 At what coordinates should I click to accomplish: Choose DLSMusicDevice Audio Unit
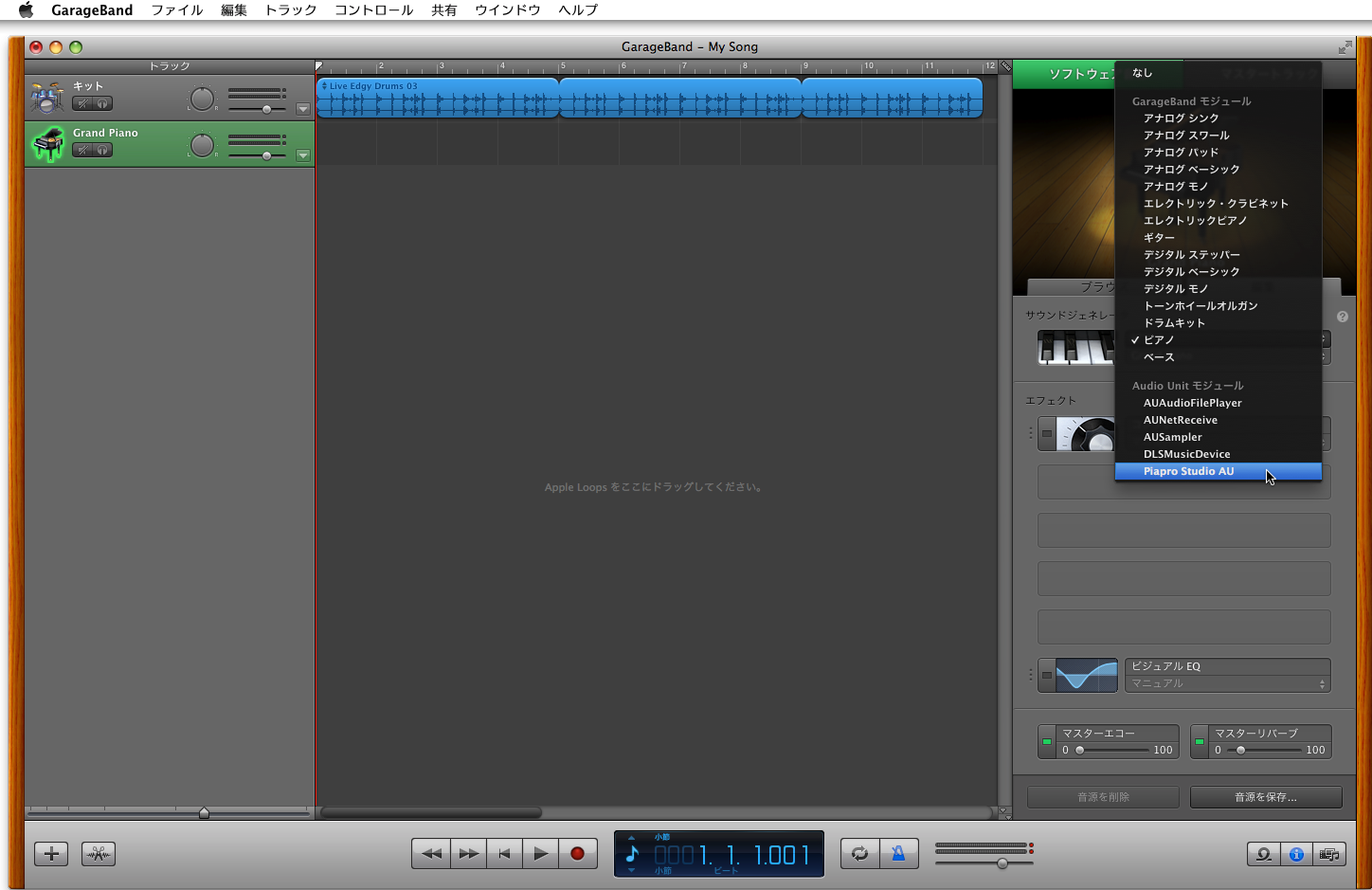click(x=1219, y=454)
